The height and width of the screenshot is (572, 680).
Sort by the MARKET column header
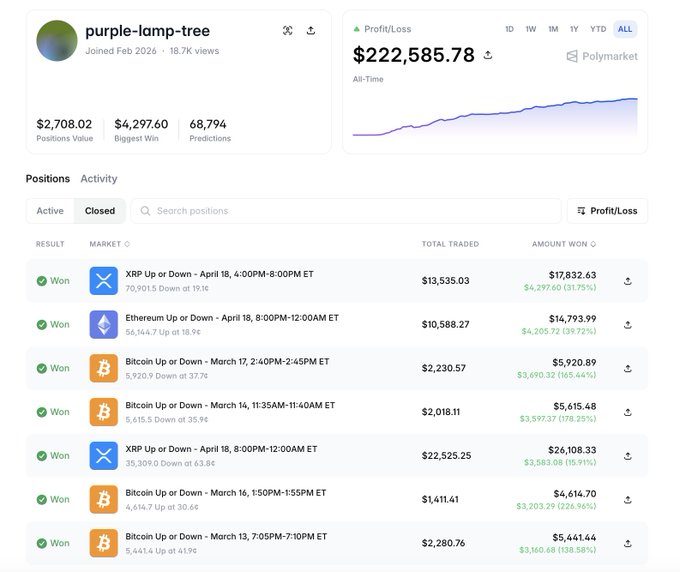tap(109, 244)
